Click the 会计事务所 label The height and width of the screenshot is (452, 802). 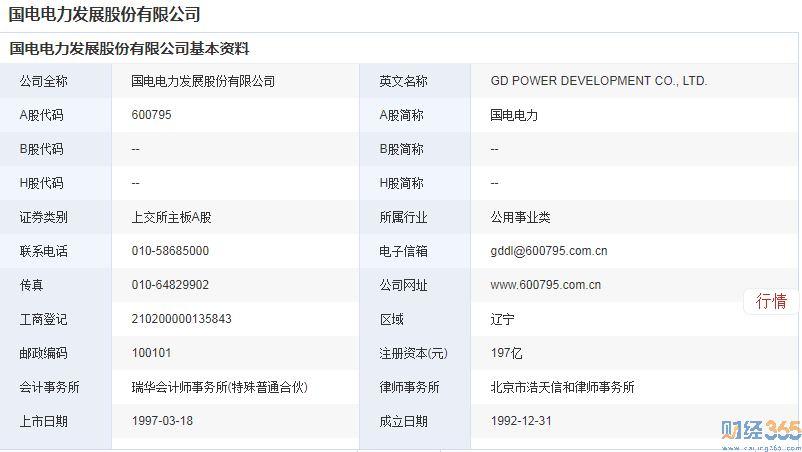[x=49, y=387]
